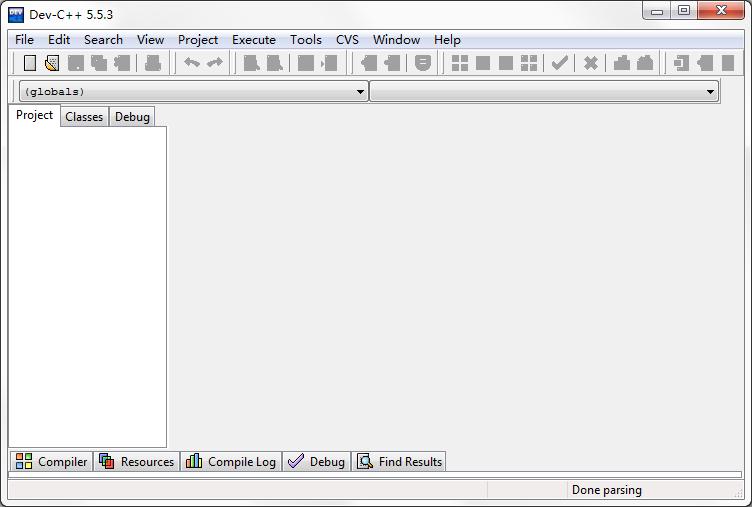Click the Redo arrow icon
Viewport: 752px width, 507px height.
214,63
